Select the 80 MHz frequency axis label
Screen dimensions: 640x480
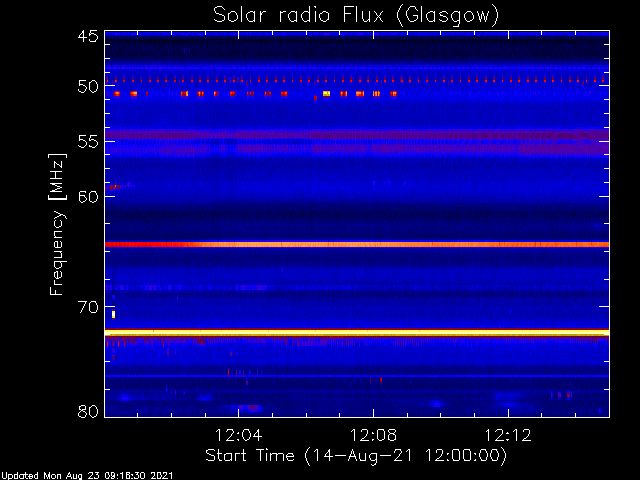click(x=88, y=411)
